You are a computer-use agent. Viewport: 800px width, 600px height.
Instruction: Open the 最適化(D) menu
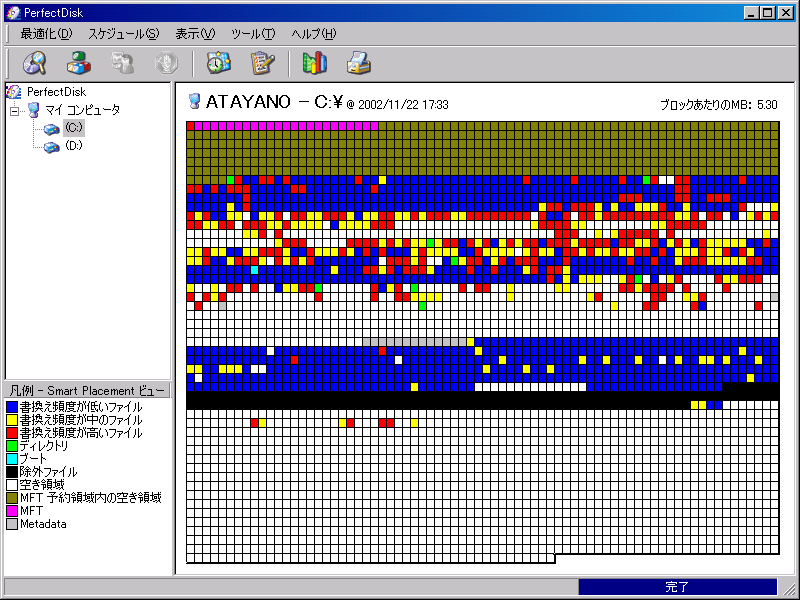click(46, 34)
